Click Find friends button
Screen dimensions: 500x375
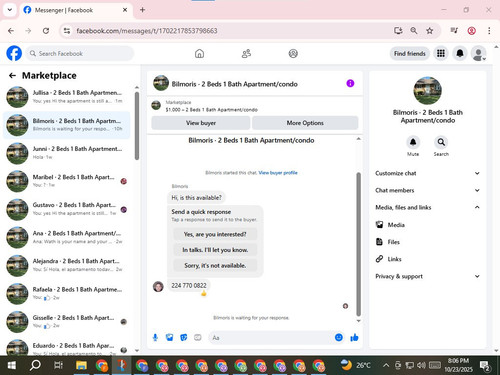(x=410, y=53)
